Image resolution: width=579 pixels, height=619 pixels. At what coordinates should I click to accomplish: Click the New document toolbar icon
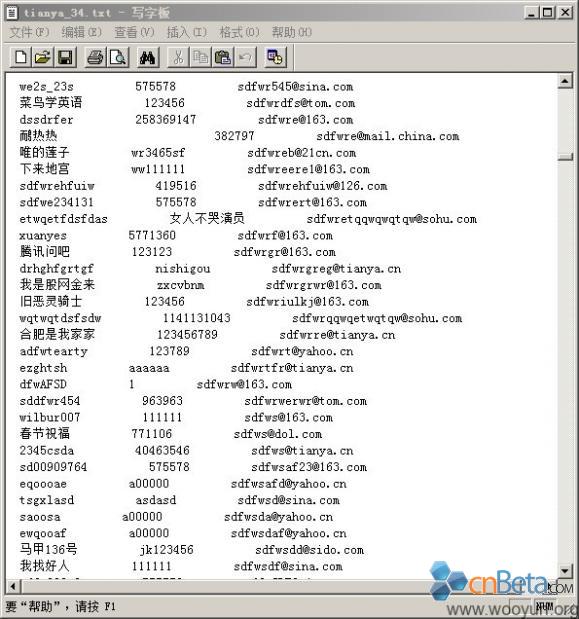click(21, 57)
